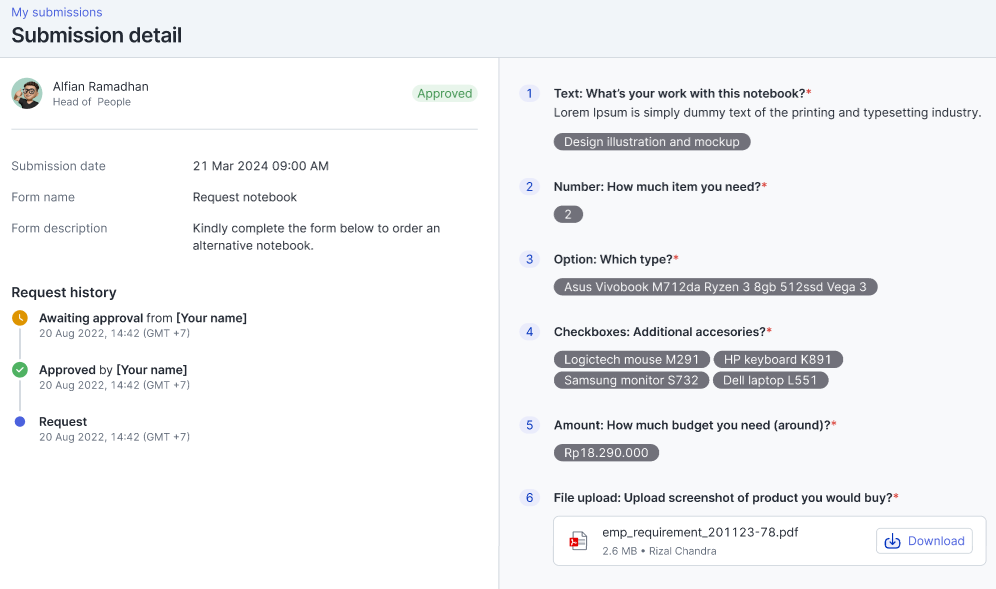Screen dimensions: 996x589
Task: Click the question number 4 badge
Action: pos(529,332)
